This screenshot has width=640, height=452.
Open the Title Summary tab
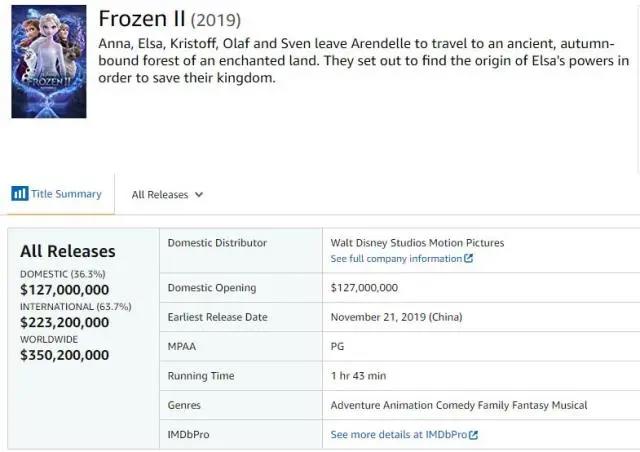pyautogui.click(x=65, y=194)
